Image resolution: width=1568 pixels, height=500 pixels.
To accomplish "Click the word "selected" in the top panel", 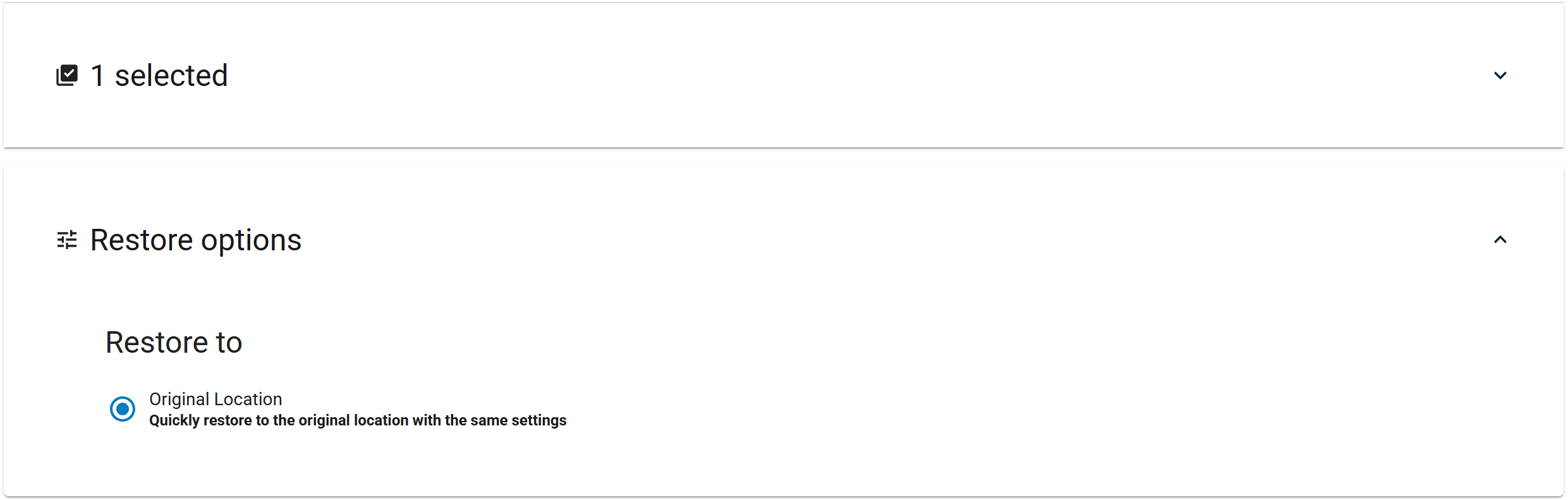I will coord(171,75).
